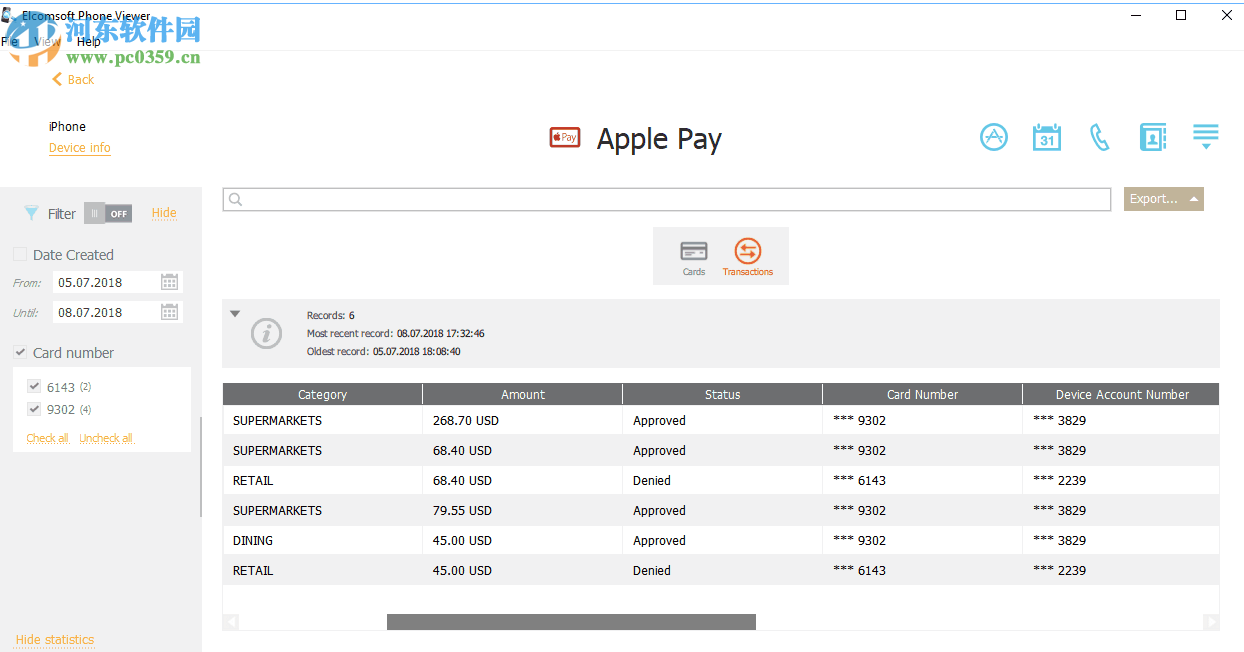1244x652 pixels.
Task: Open the Calendar category icon
Action: [1046, 138]
